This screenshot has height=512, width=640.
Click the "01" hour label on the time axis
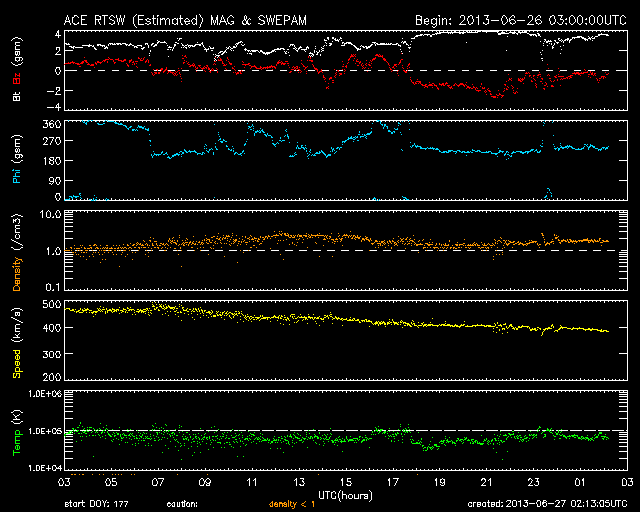(x=580, y=482)
